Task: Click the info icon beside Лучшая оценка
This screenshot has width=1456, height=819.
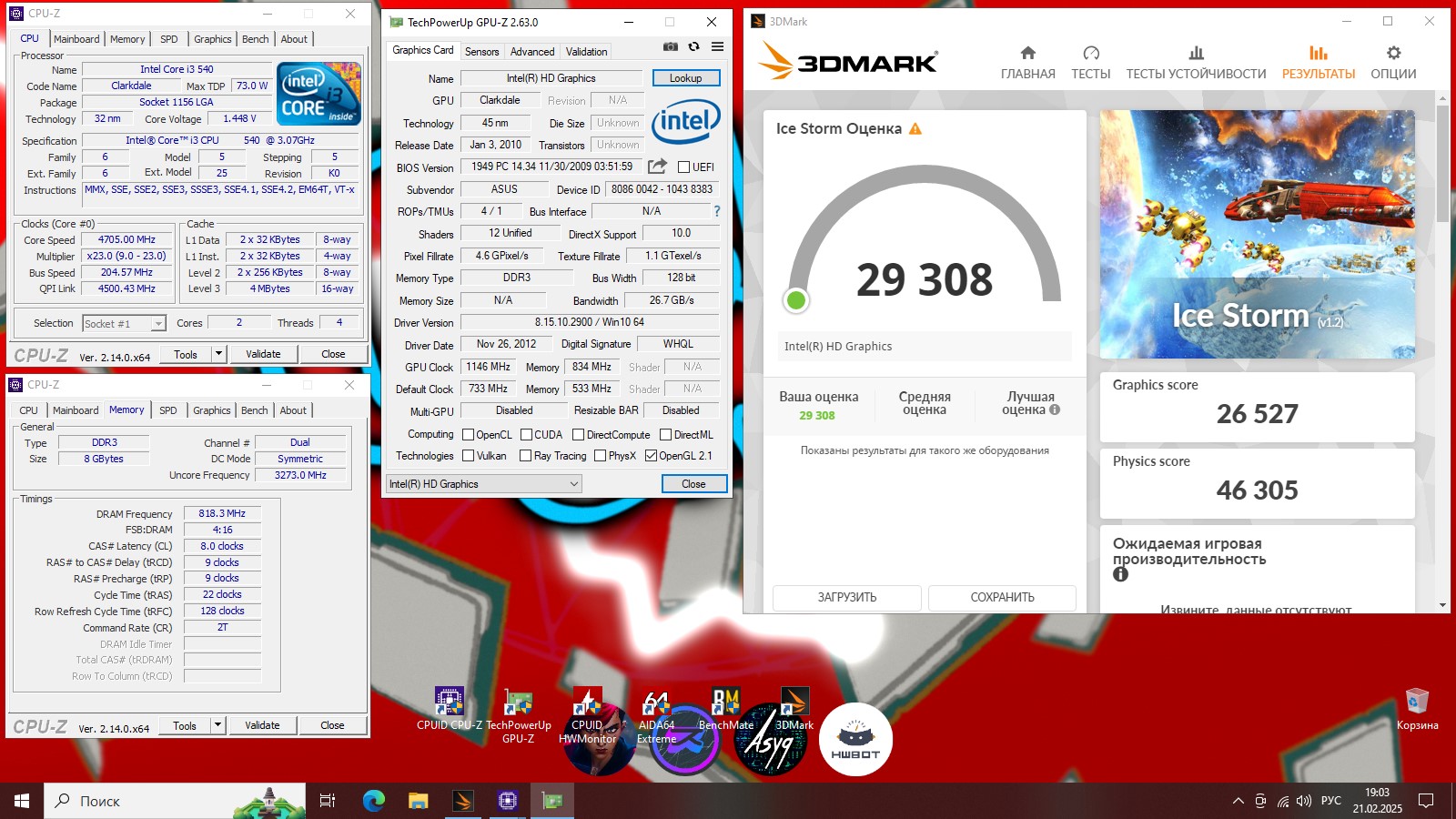Action: click(x=1055, y=409)
